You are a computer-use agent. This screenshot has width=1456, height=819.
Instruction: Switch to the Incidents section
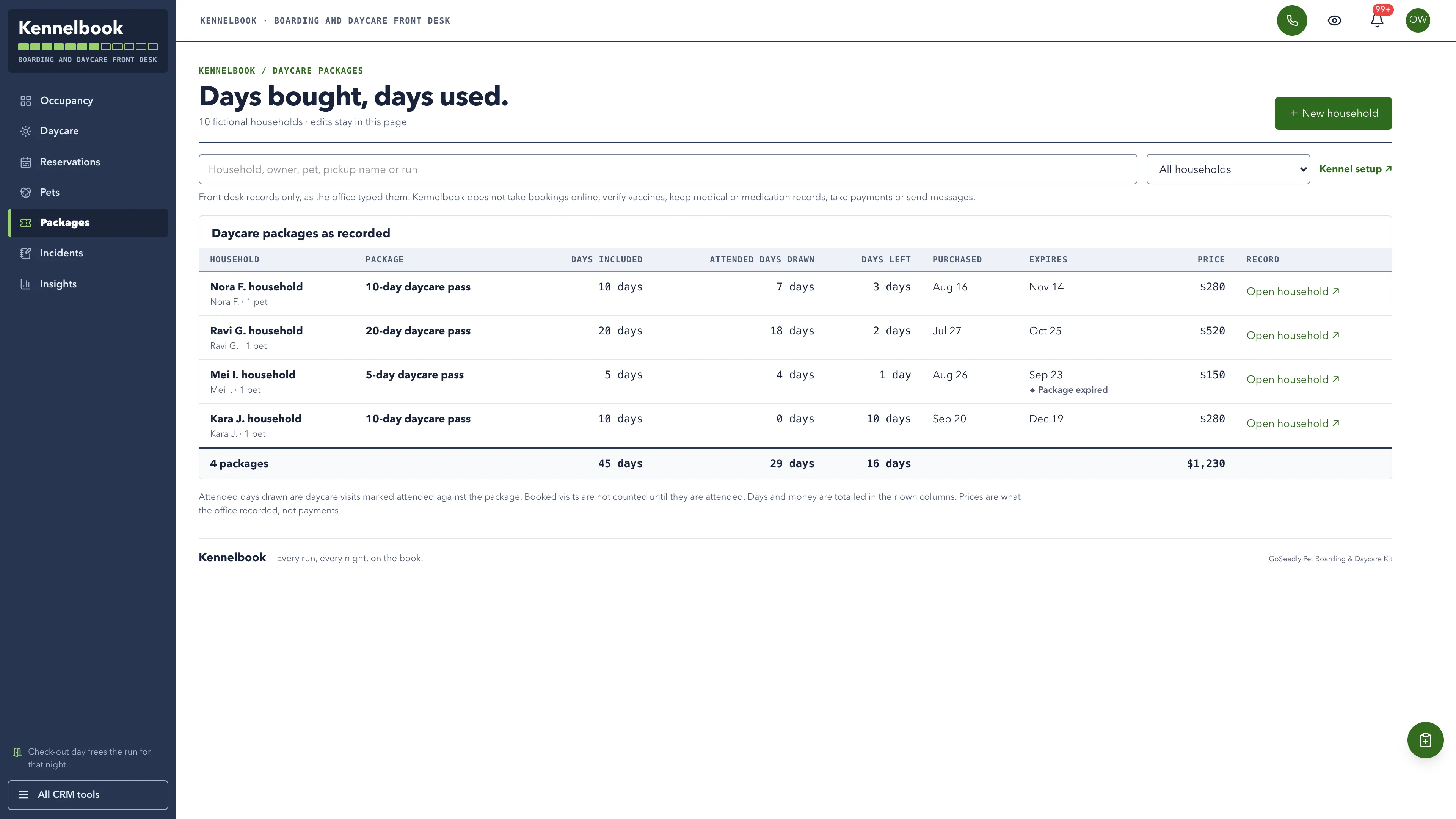pyautogui.click(x=88, y=253)
